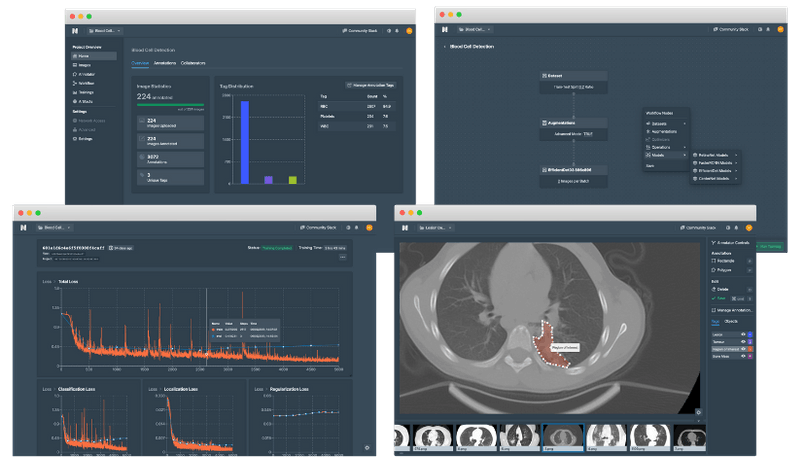Toggle visibility of the bottom tag row
This screenshot has height=466, width=800.
pos(743,356)
